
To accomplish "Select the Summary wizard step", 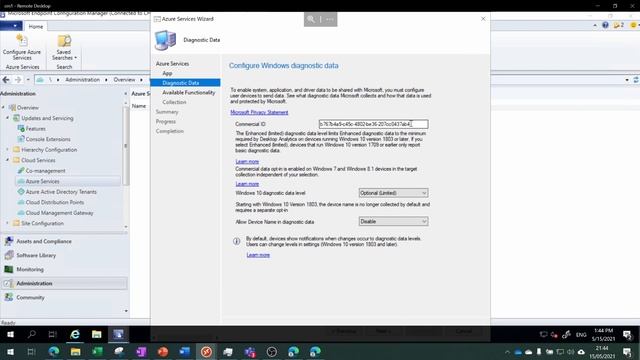I will pos(167,112).
